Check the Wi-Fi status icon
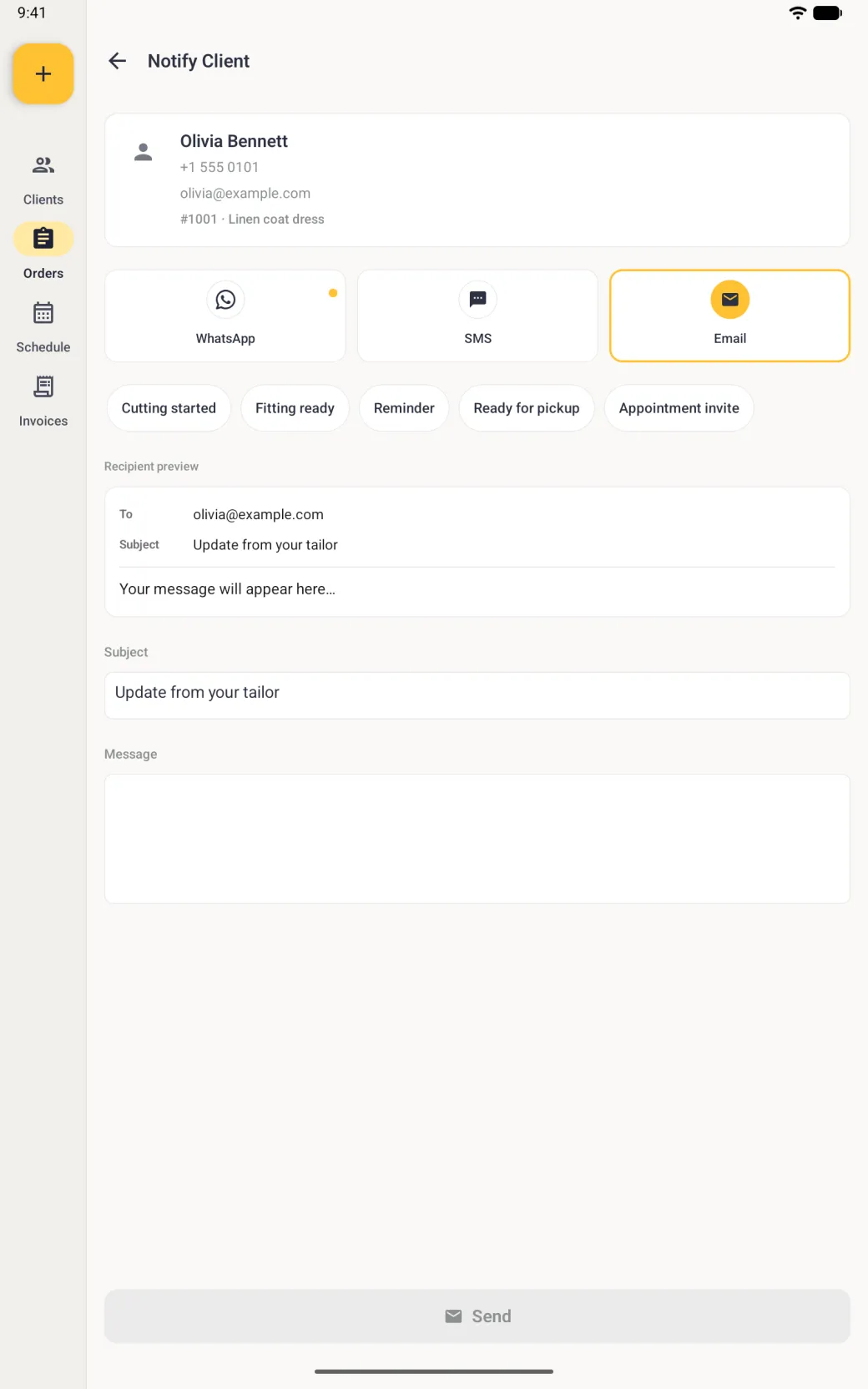This screenshot has width=868, height=1389. [798, 13]
